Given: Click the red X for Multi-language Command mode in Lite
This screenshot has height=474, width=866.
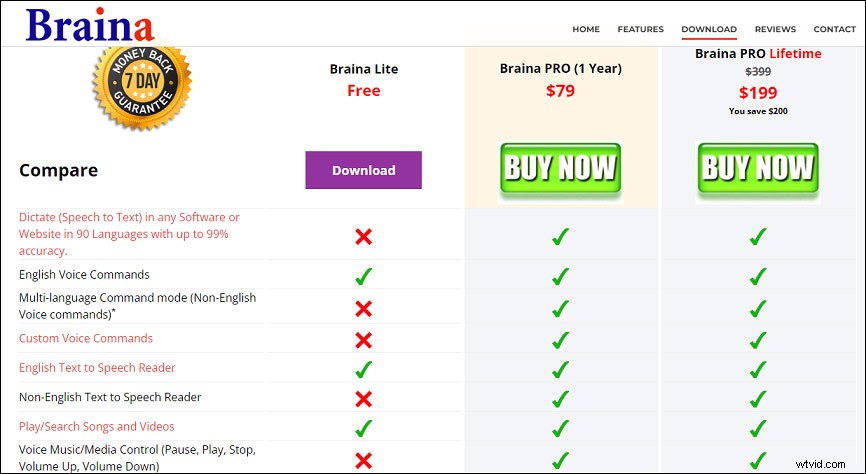Looking at the screenshot, I should point(363,309).
